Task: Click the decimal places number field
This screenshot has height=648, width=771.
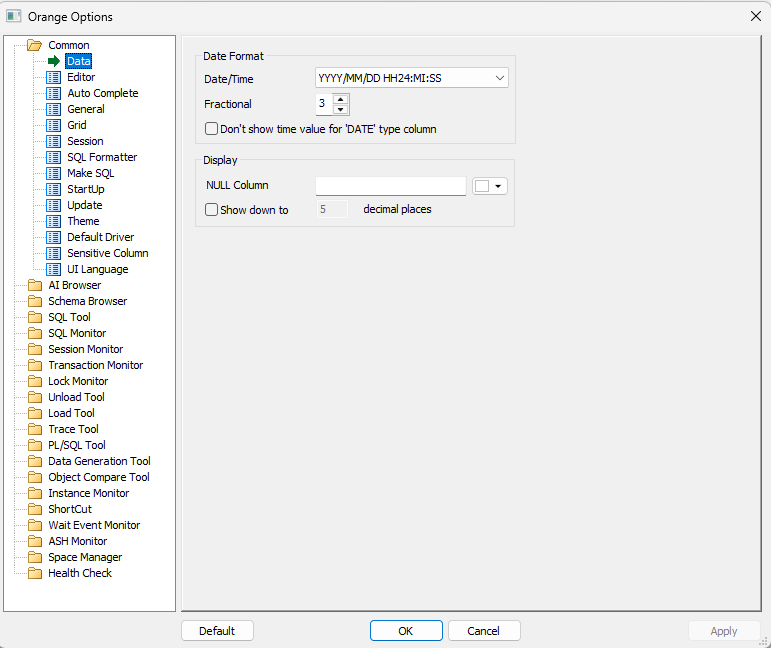Action: (x=332, y=209)
